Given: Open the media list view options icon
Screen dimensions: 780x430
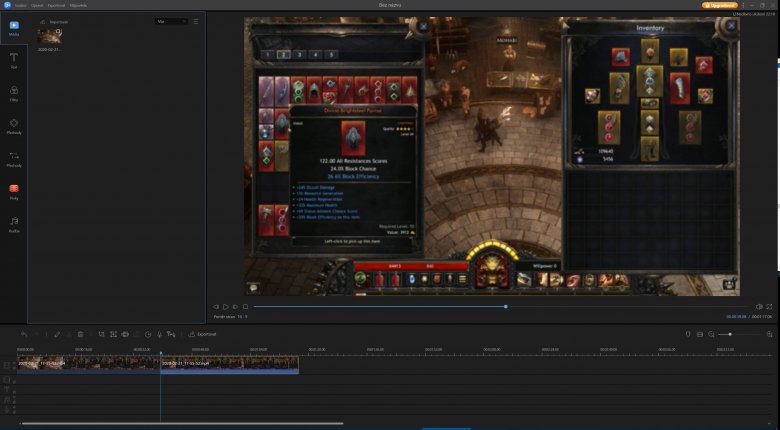Looking at the screenshot, I should [195, 21].
